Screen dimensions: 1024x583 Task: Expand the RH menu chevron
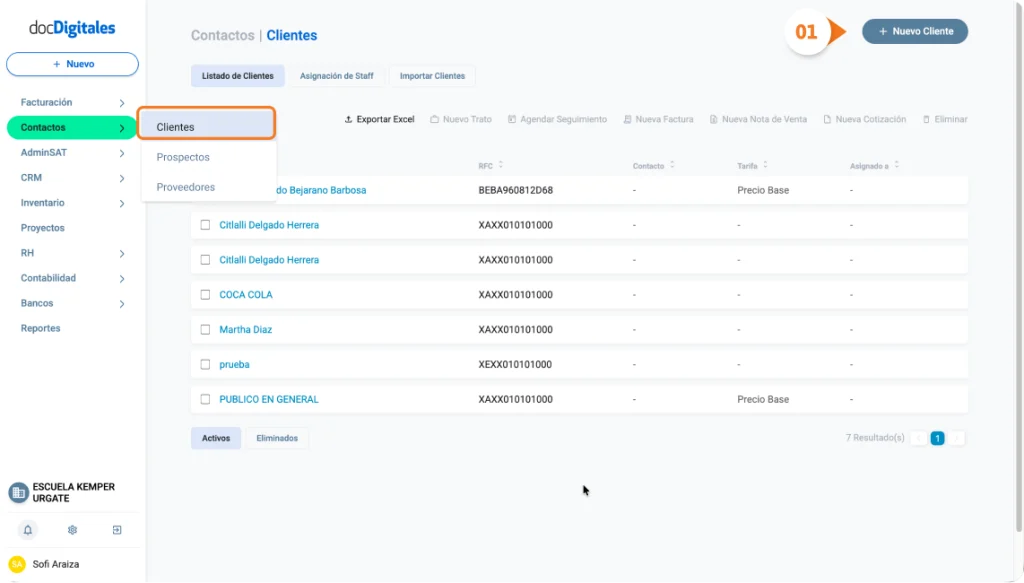pyautogui.click(x=121, y=253)
